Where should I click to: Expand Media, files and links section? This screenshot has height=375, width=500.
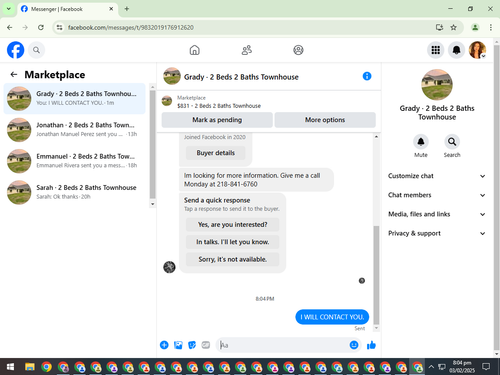(437, 214)
